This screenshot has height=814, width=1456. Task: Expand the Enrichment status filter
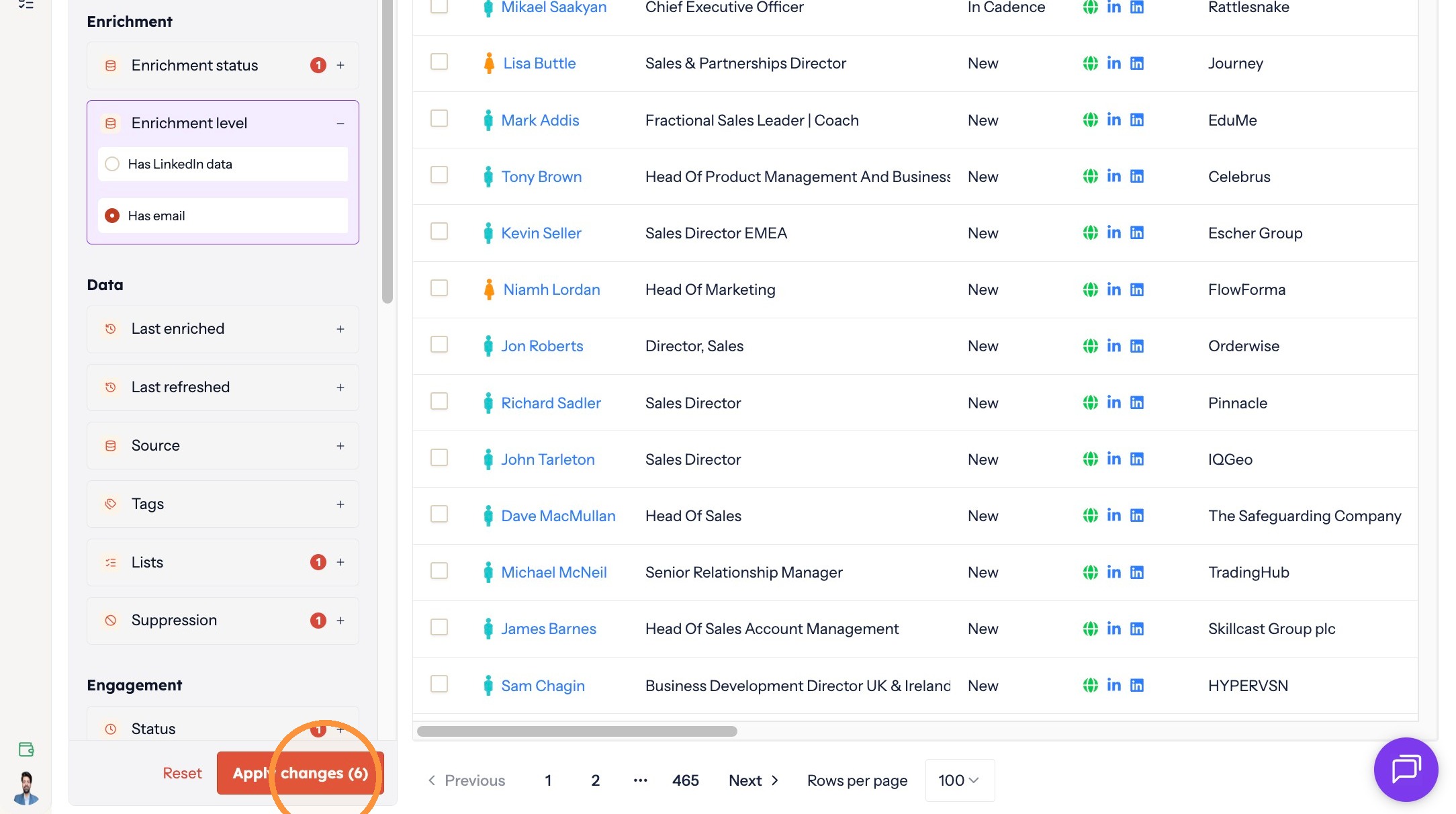tap(340, 65)
